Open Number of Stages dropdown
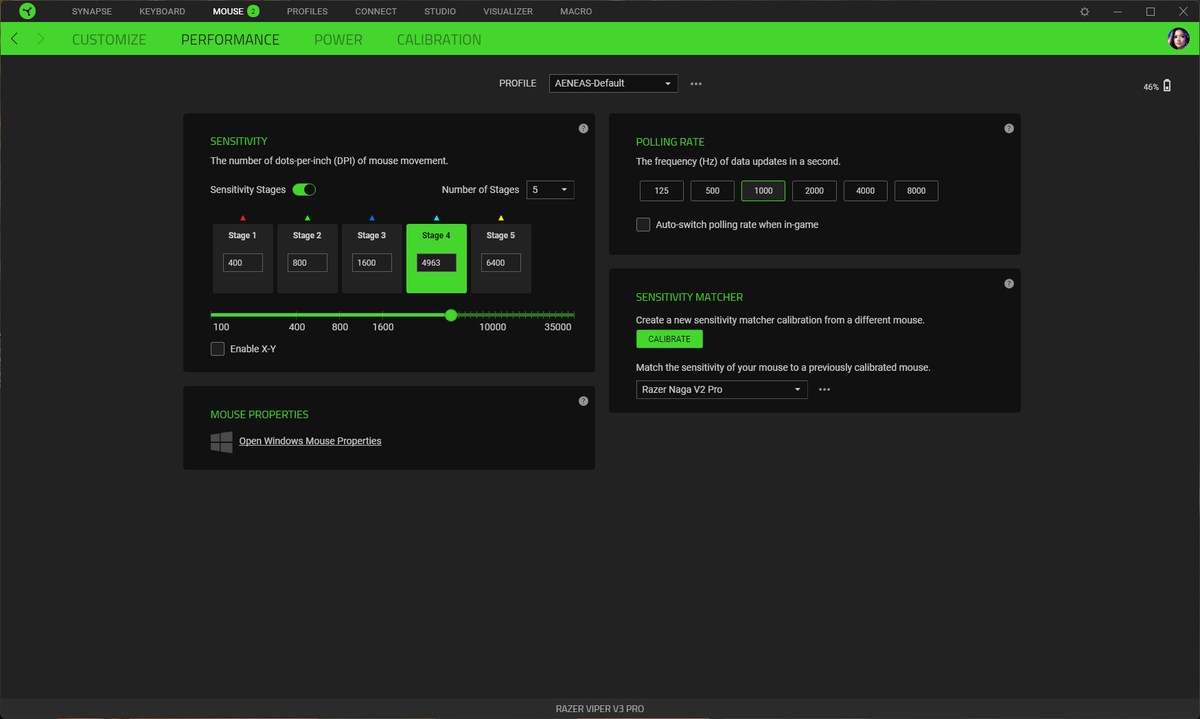This screenshot has height=719, width=1200. [550, 189]
